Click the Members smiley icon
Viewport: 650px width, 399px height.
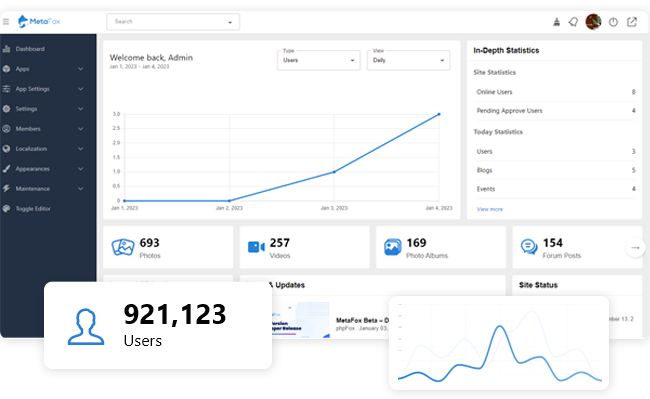pos(6,129)
